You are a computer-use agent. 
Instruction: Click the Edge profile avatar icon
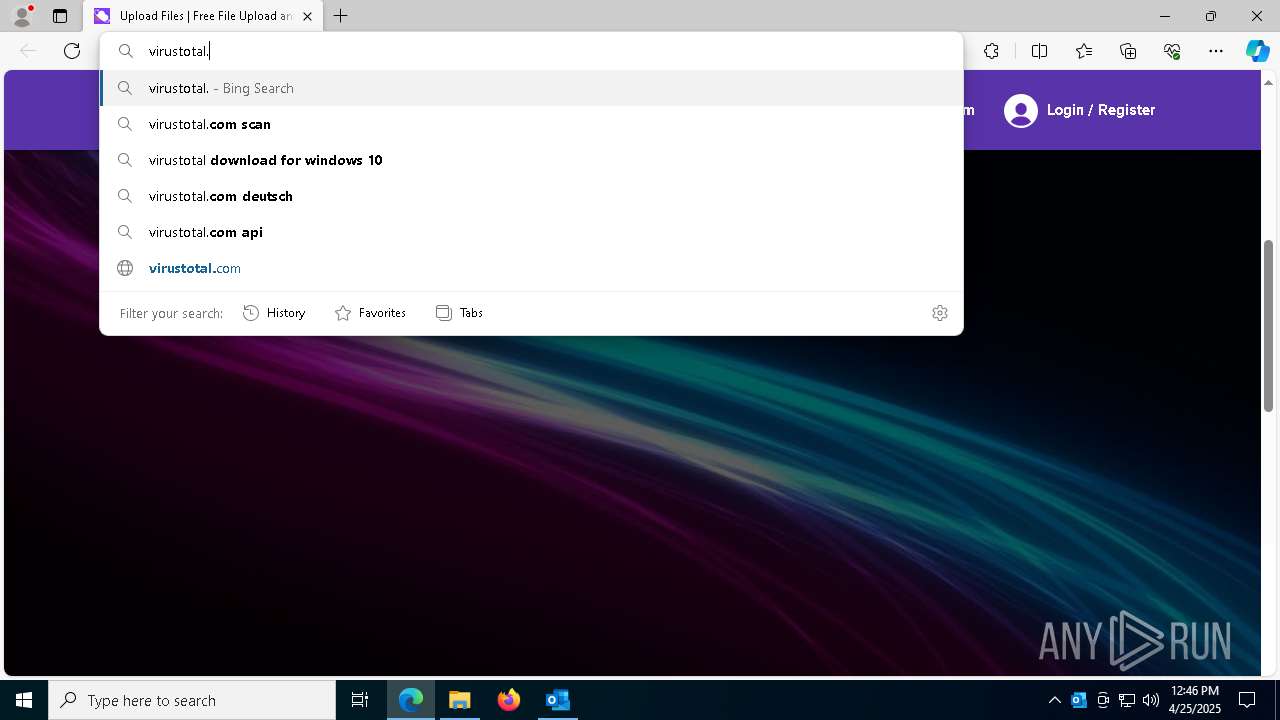pos(22,16)
